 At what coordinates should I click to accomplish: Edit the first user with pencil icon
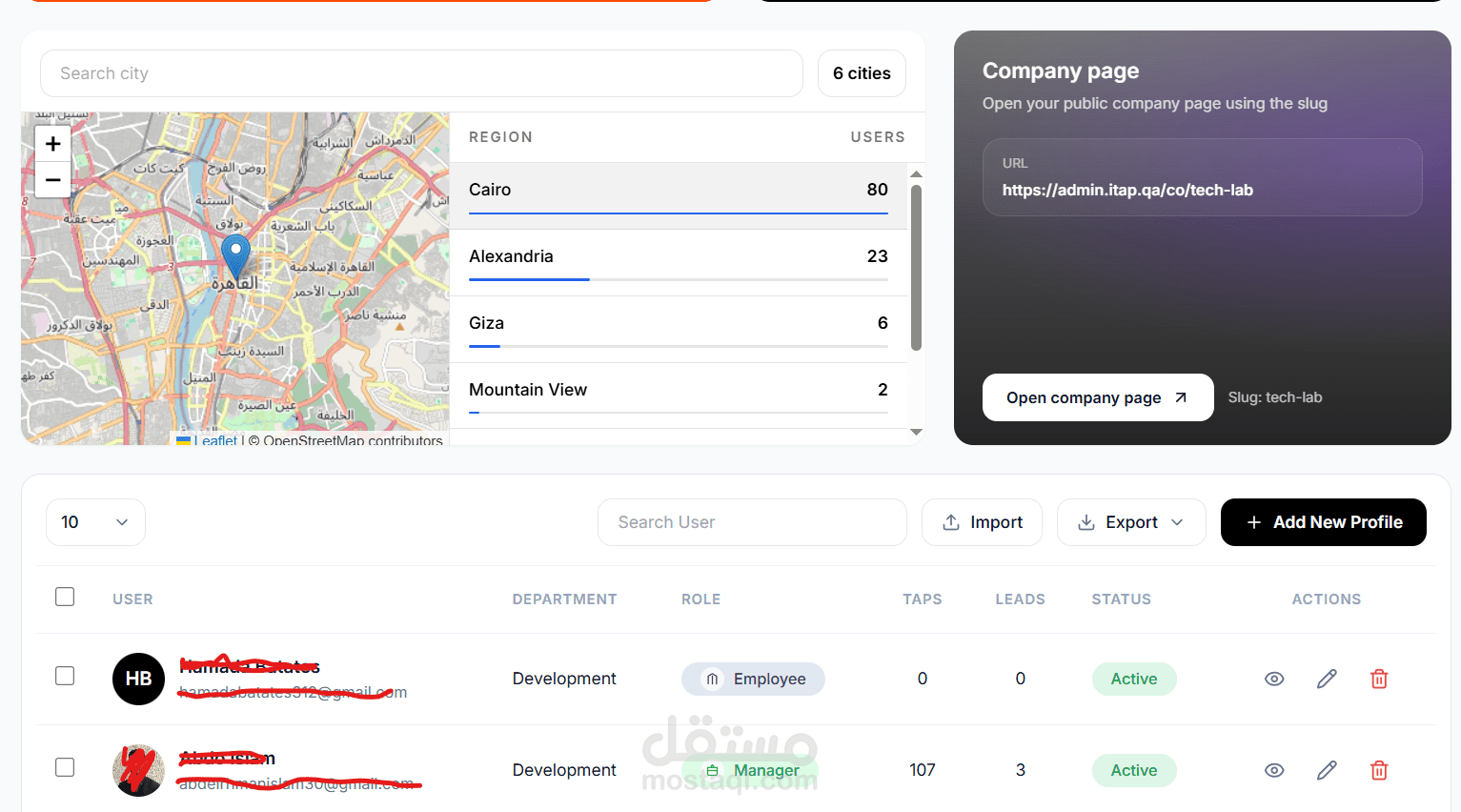pyautogui.click(x=1327, y=679)
